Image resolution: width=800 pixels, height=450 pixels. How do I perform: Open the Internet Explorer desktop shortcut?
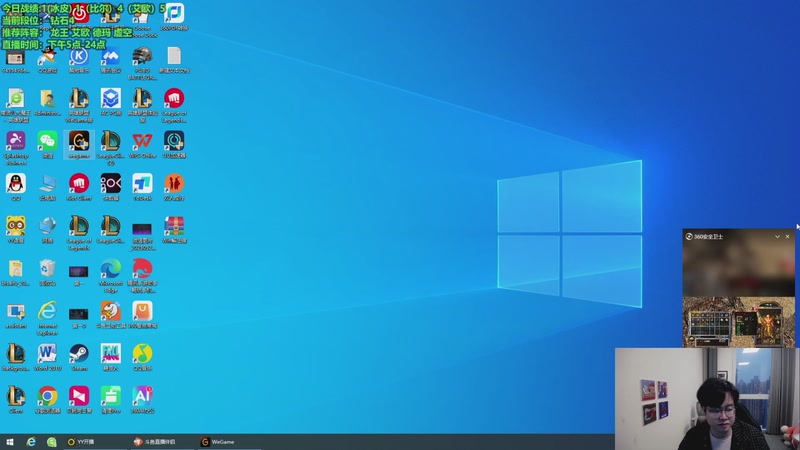[x=47, y=311]
